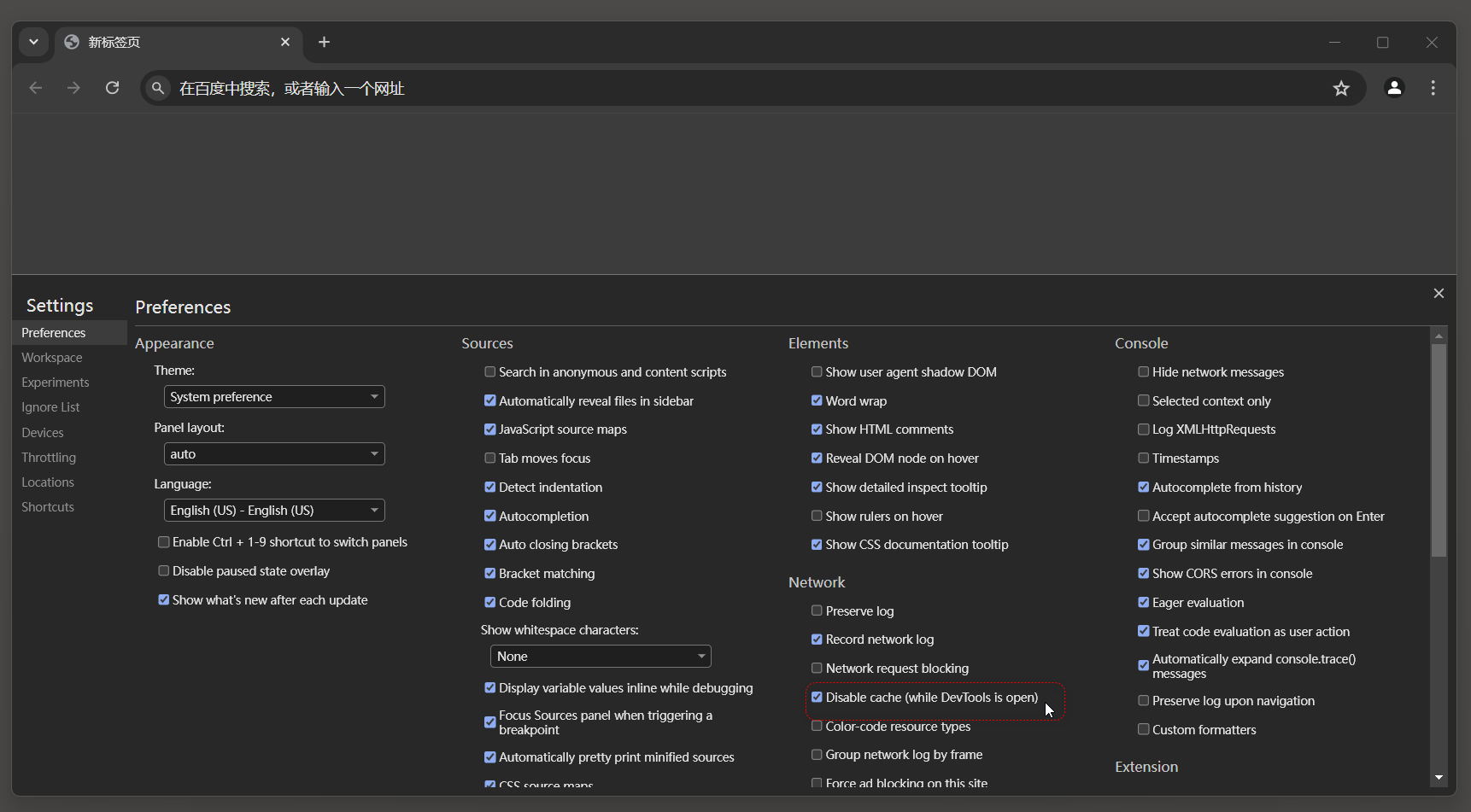Go forward using the forward arrow

pyautogui.click(x=73, y=88)
